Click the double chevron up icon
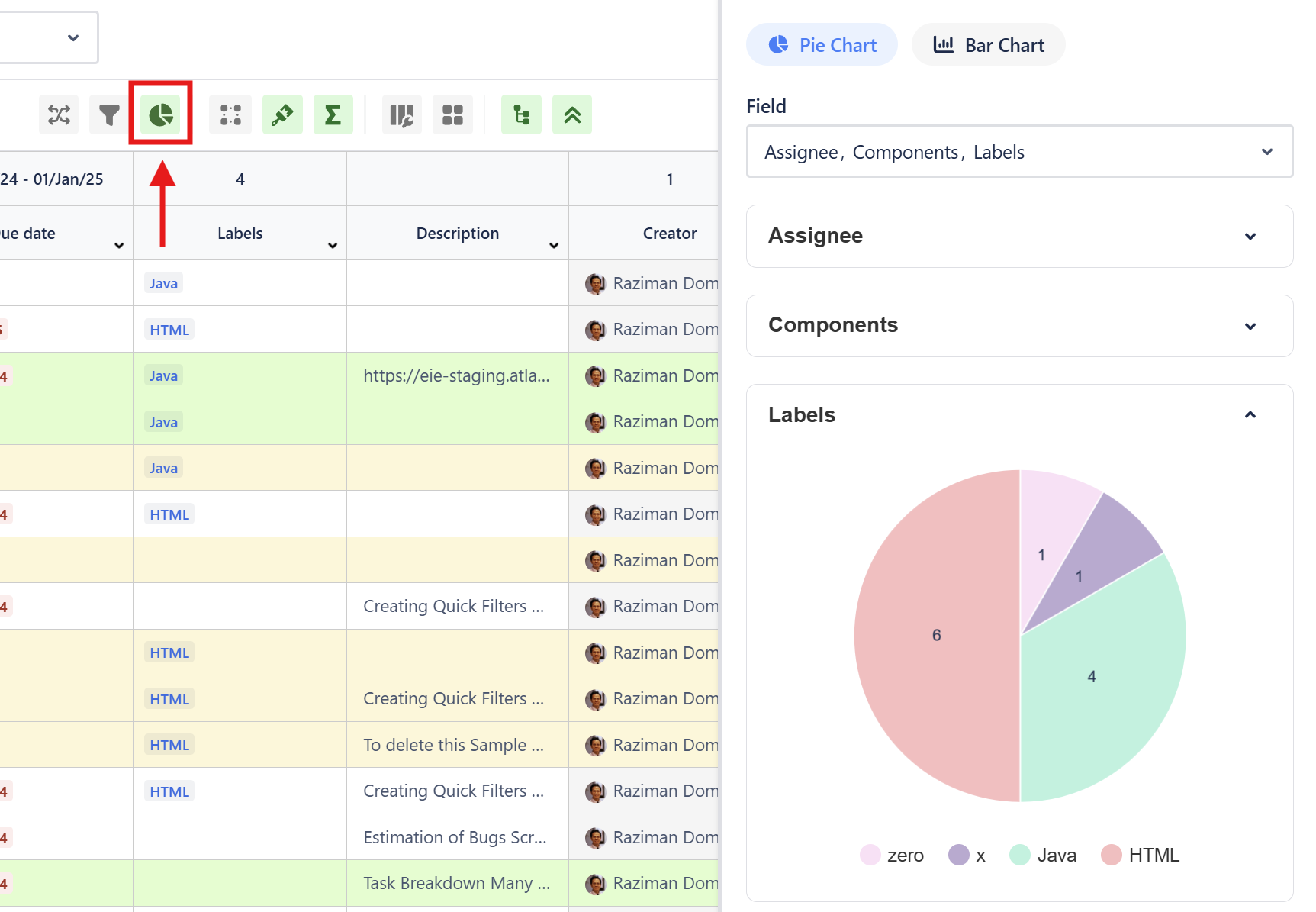 [x=572, y=115]
